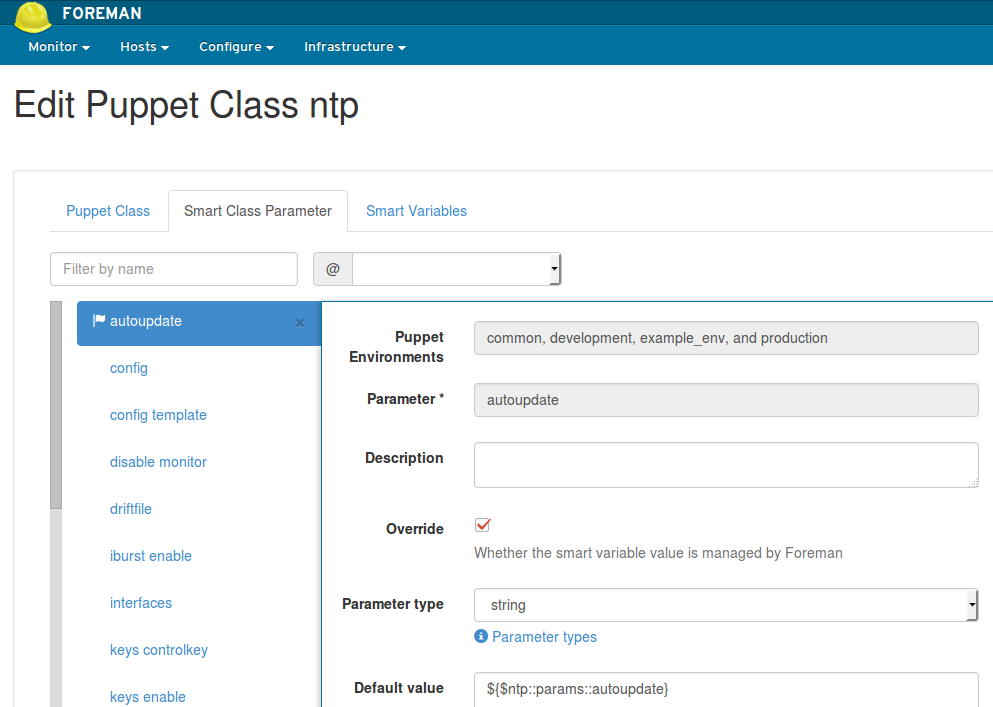Expand the Infrastructure menu
Image resolution: width=993 pixels, height=707 pixels.
tap(355, 47)
